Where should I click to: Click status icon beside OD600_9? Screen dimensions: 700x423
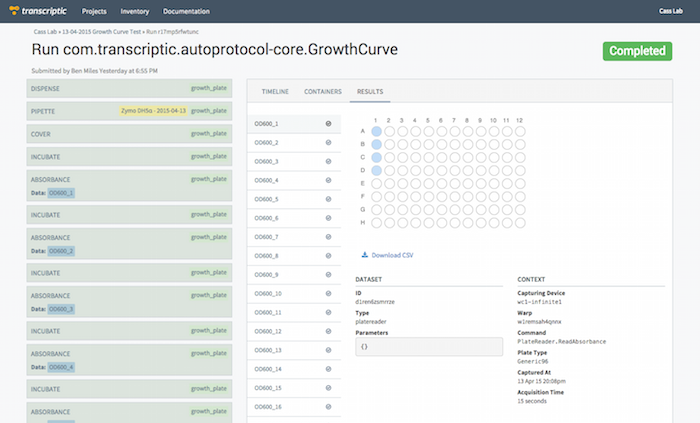click(x=328, y=274)
